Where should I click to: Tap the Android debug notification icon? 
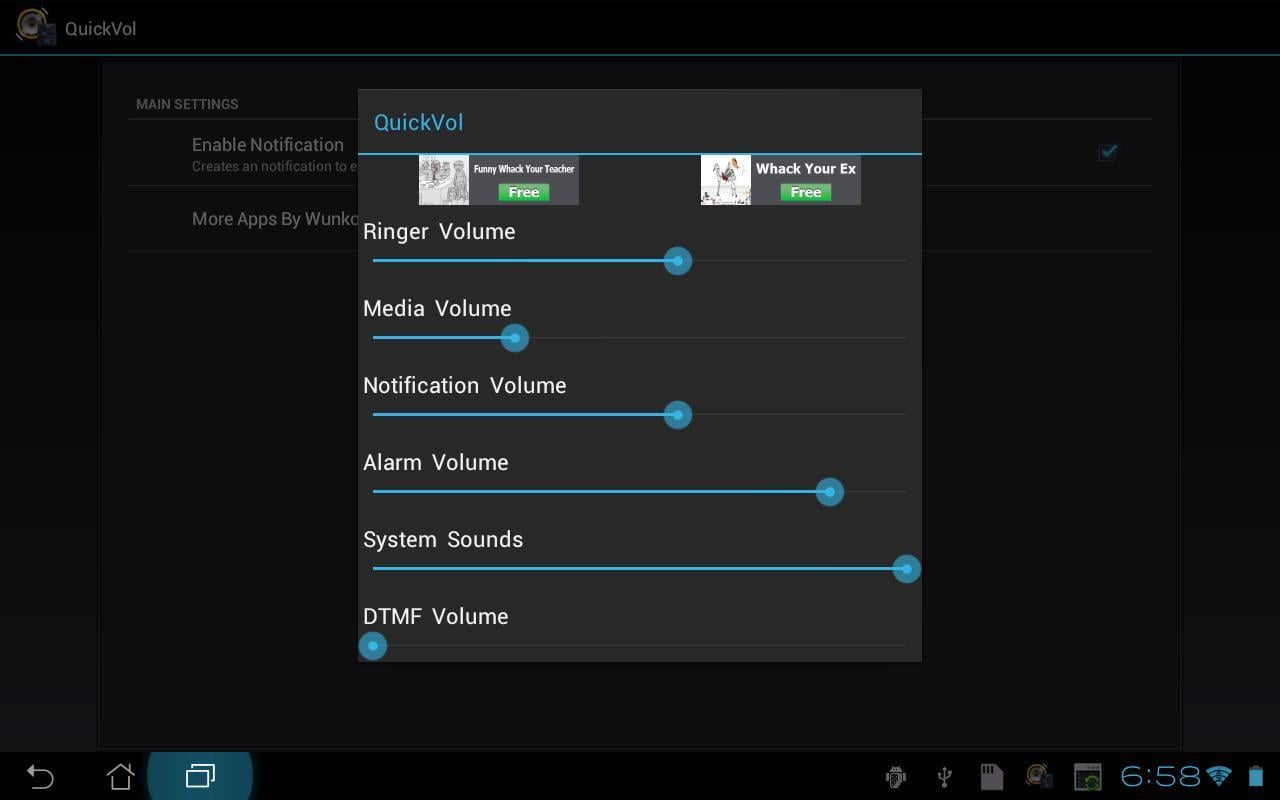[x=896, y=776]
